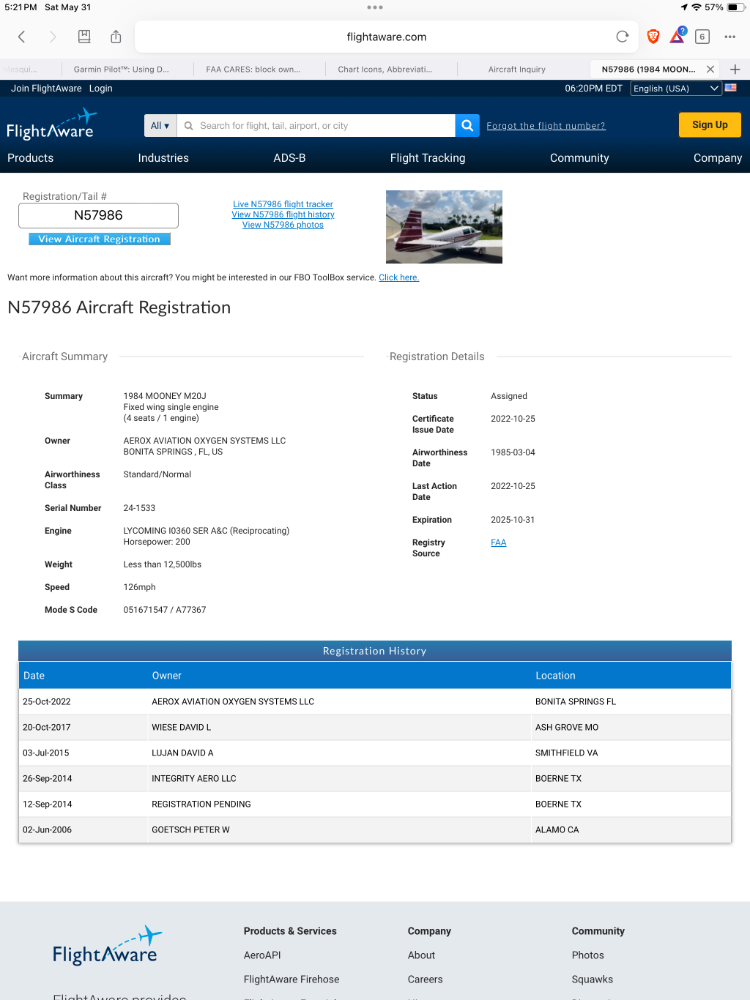The width and height of the screenshot is (750, 1000).
Task: Go forward with the browser forward arrow
Action: coord(52,37)
